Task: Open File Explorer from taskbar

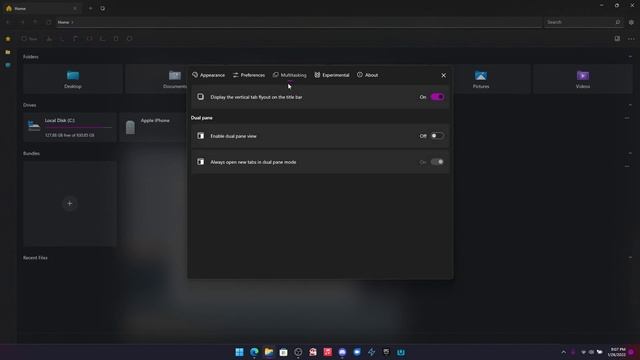Action: (x=269, y=352)
